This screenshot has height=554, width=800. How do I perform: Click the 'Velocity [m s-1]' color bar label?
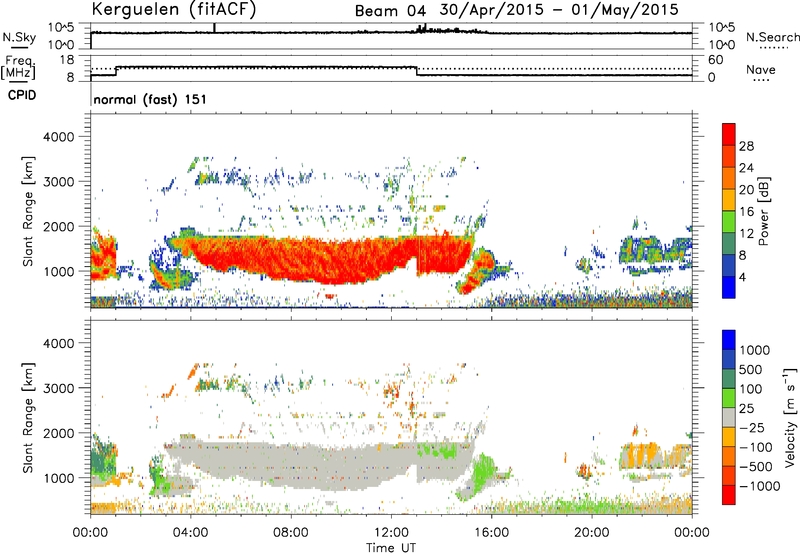click(x=790, y=417)
